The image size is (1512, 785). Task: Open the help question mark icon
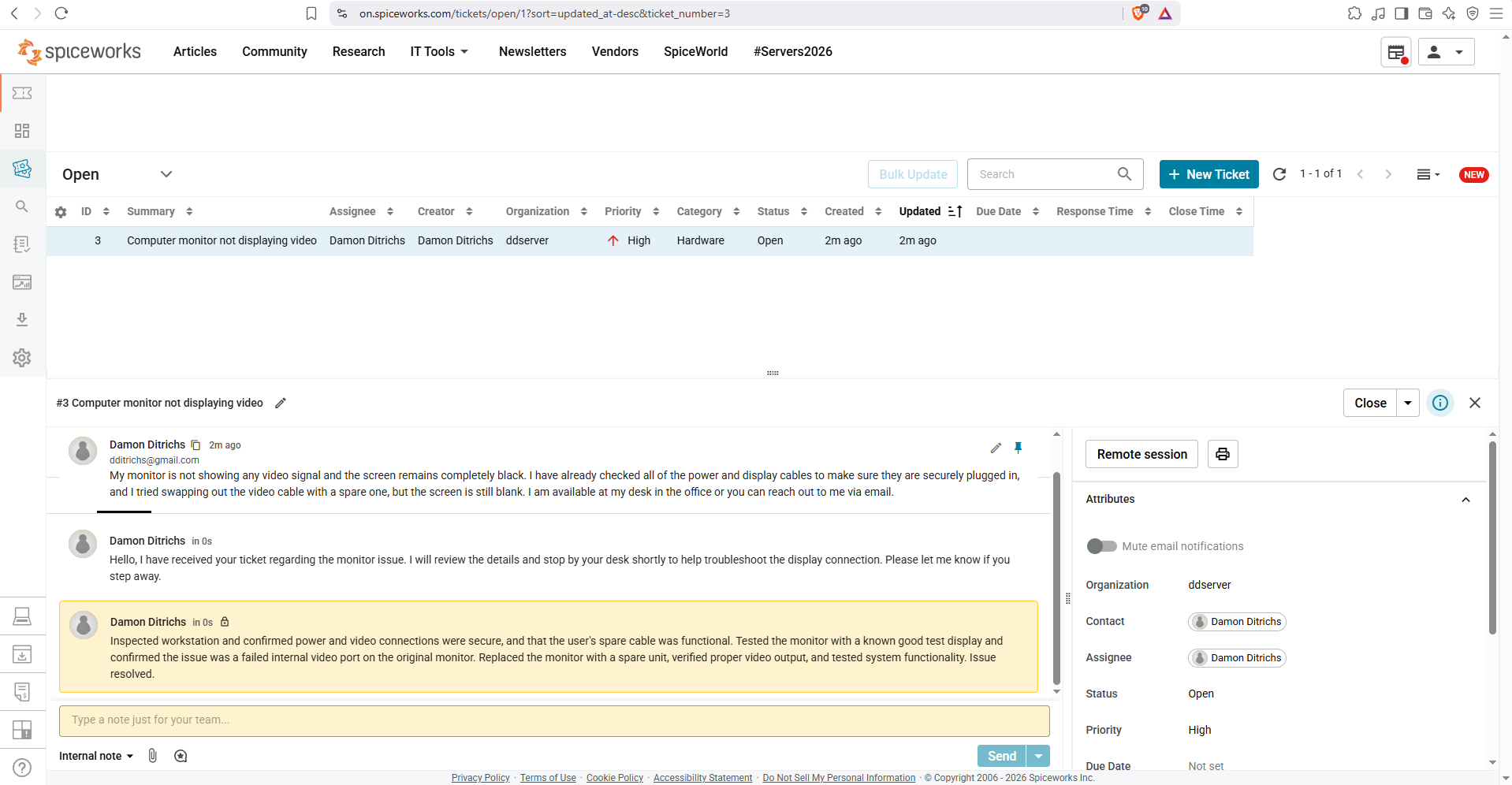[x=22, y=768]
